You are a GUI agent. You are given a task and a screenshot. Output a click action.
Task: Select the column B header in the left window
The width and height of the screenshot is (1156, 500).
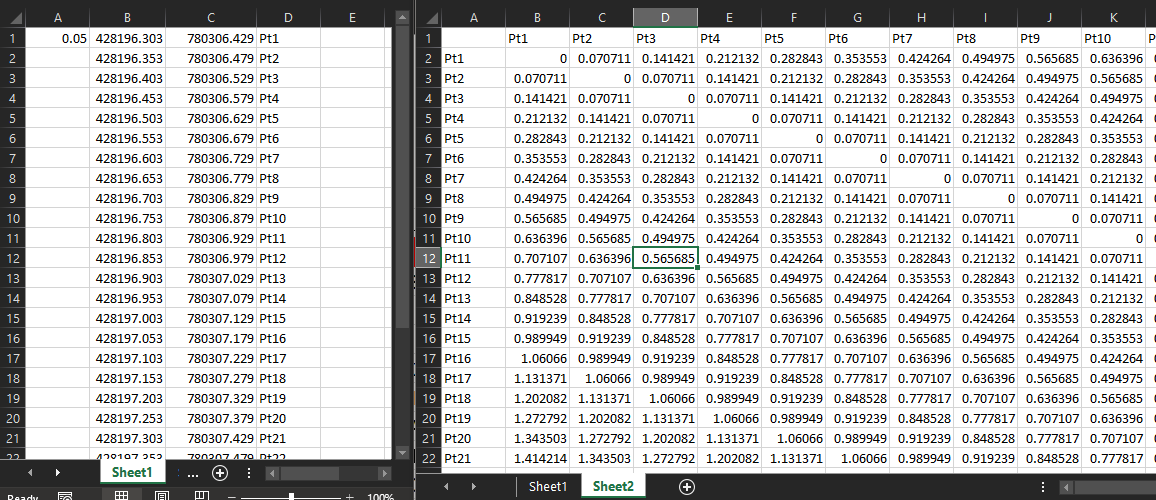pyautogui.click(x=128, y=18)
